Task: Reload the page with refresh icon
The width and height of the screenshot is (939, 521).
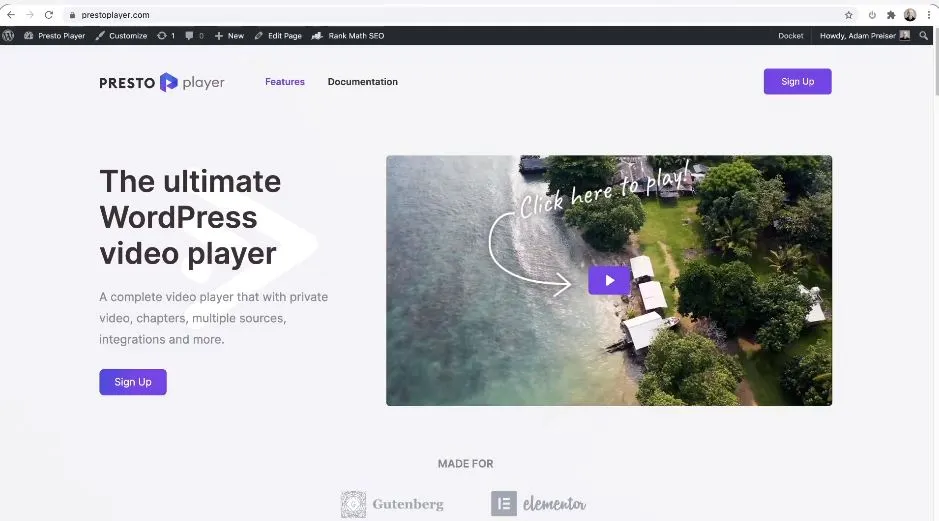Action: (x=49, y=15)
